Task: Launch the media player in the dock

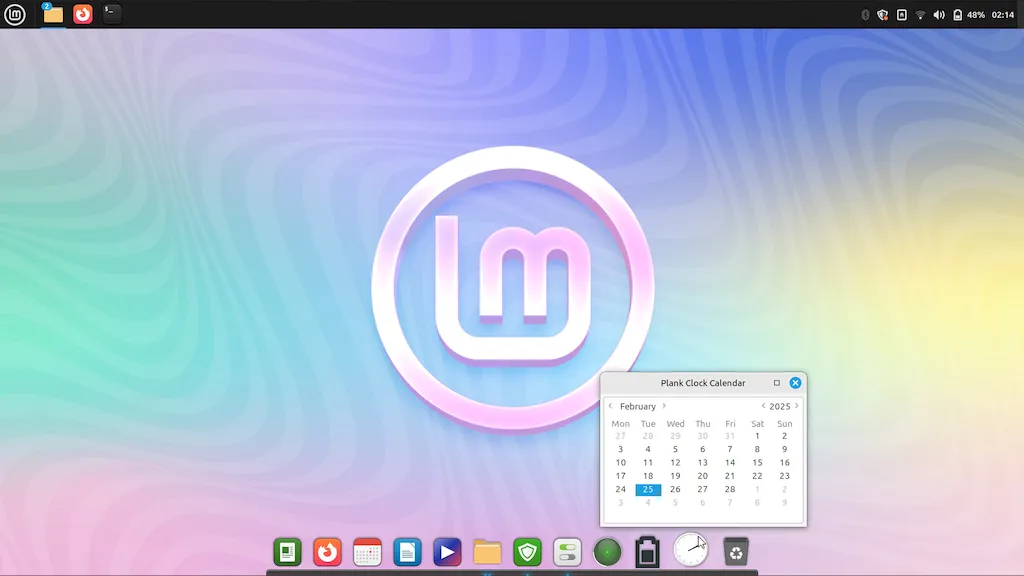Action: point(447,552)
